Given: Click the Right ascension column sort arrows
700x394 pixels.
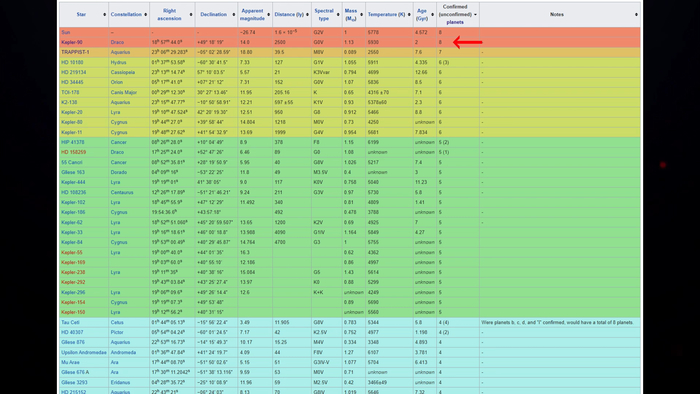Looking at the screenshot, I should [x=191, y=15].
